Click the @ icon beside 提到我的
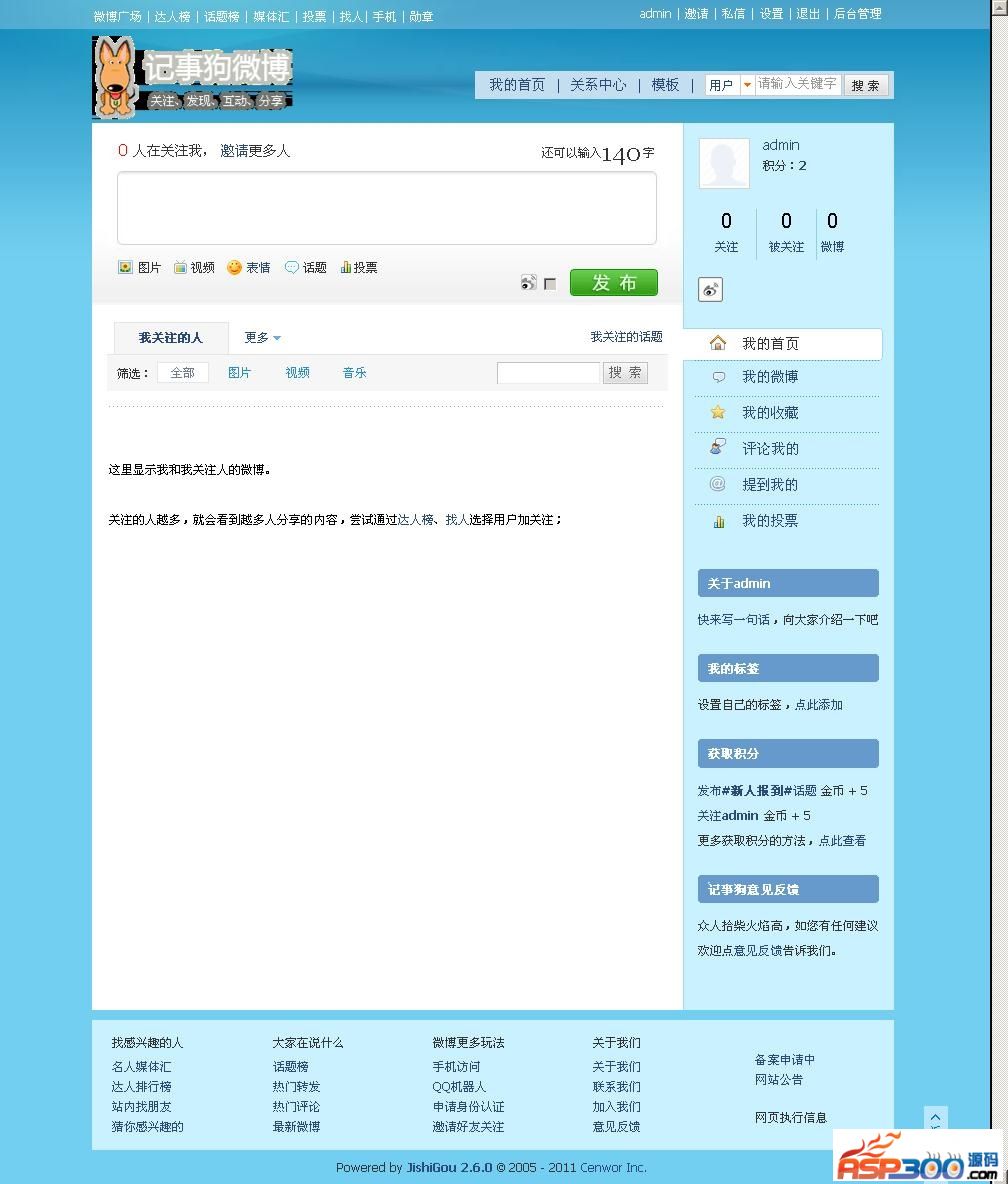The width and height of the screenshot is (1008, 1184). (718, 484)
